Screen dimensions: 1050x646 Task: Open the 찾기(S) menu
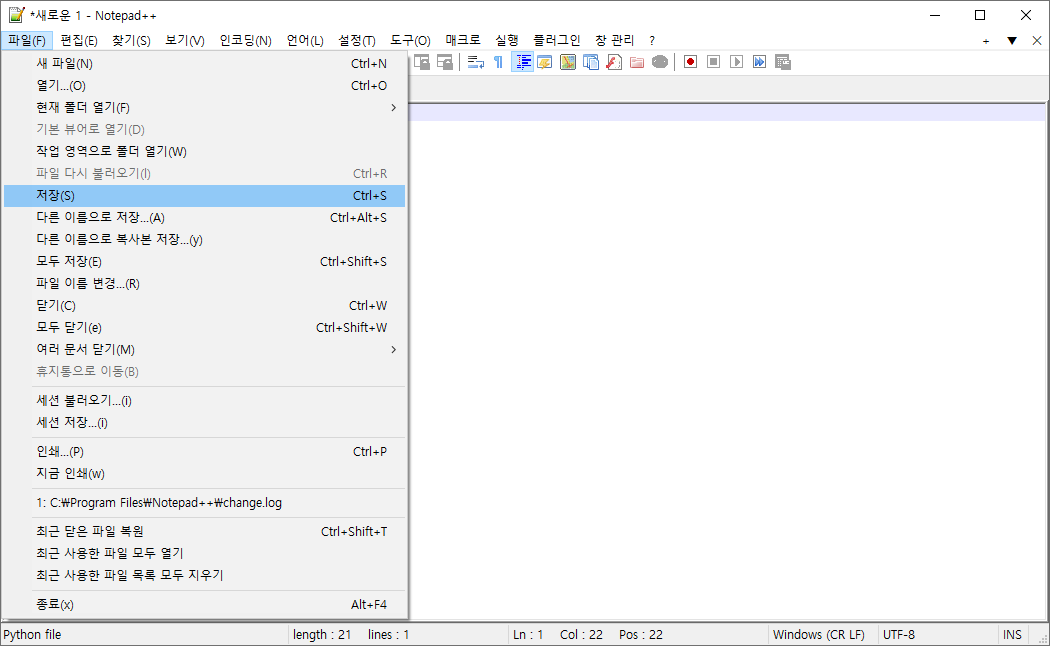[x=131, y=41]
